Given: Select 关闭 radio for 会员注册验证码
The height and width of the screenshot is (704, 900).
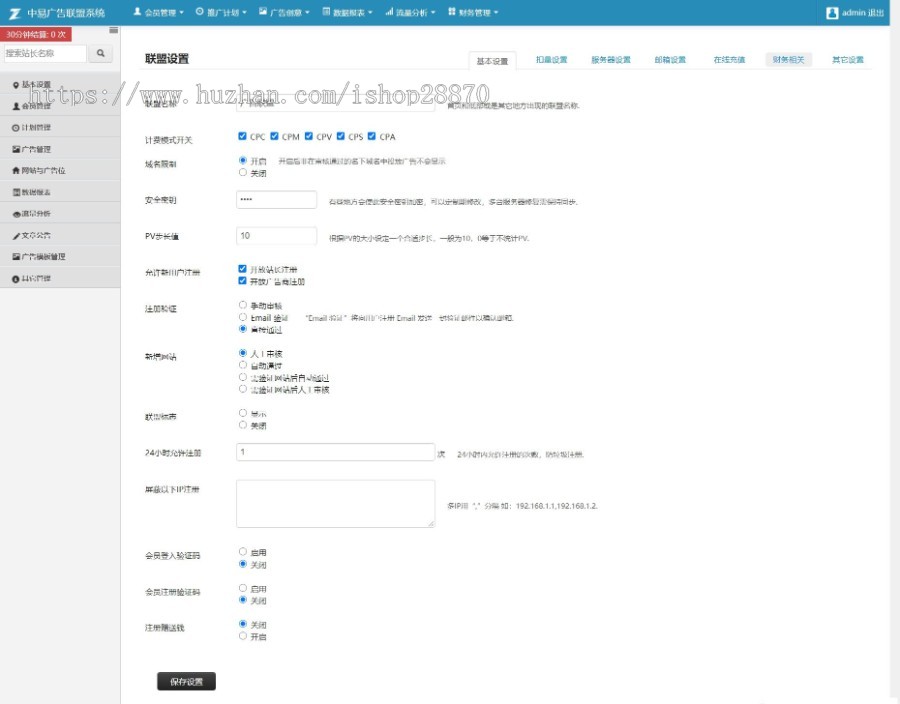Looking at the screenshot, I should pos(243,600).
